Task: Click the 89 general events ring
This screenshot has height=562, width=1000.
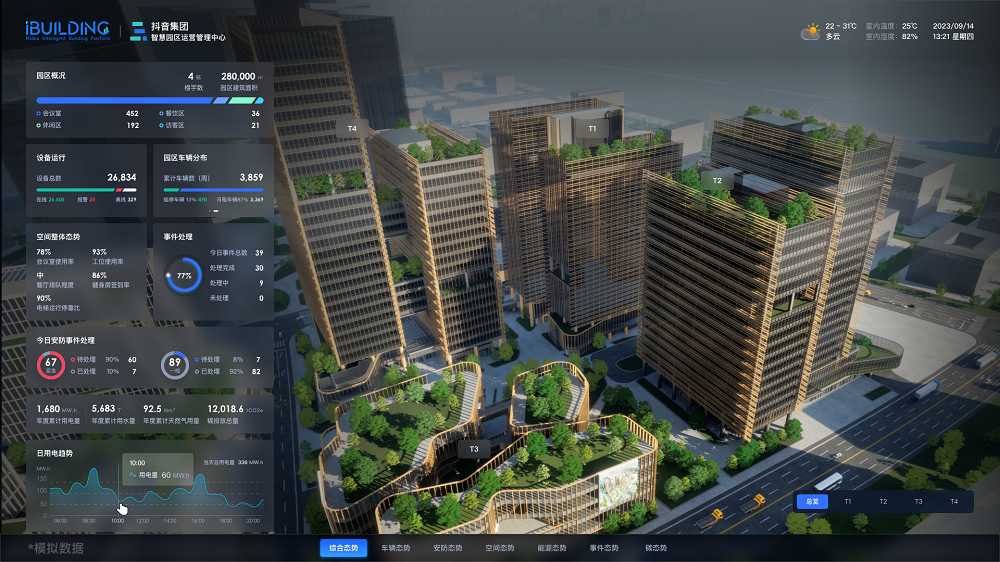Action: (x=175, y=366)
